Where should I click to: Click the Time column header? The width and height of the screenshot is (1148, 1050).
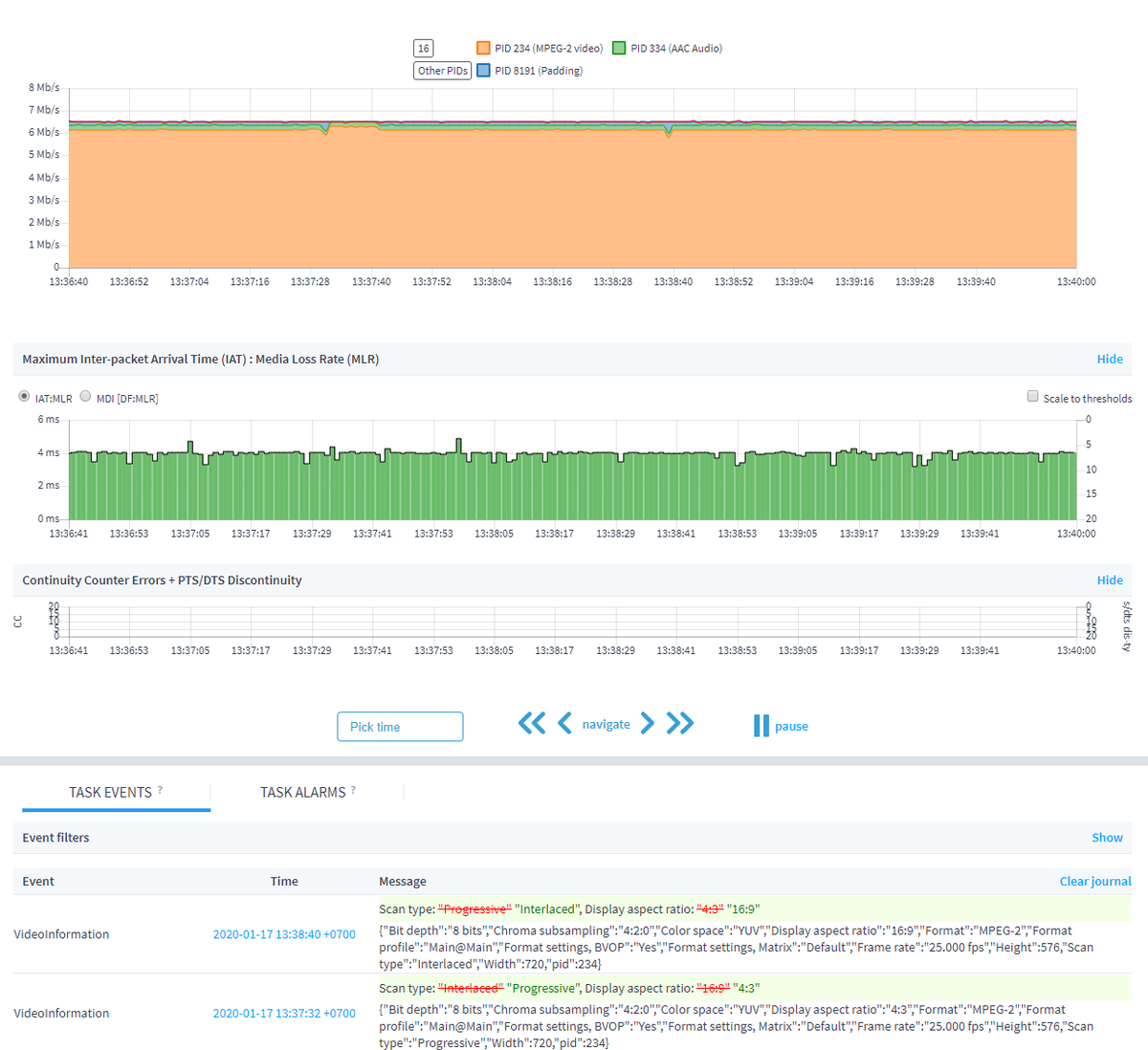(x=284, y=881)
